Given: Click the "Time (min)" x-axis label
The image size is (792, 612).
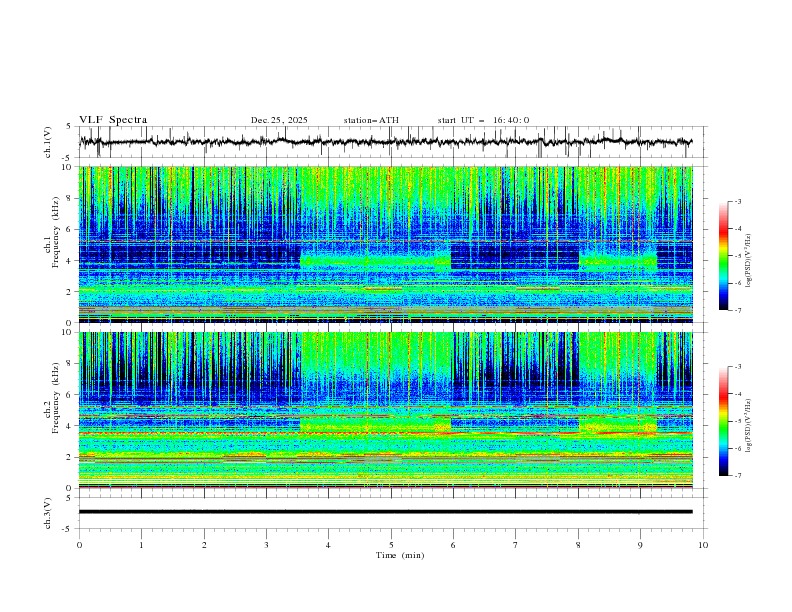Looking at the screenshot, I should [x=400, y=555].
